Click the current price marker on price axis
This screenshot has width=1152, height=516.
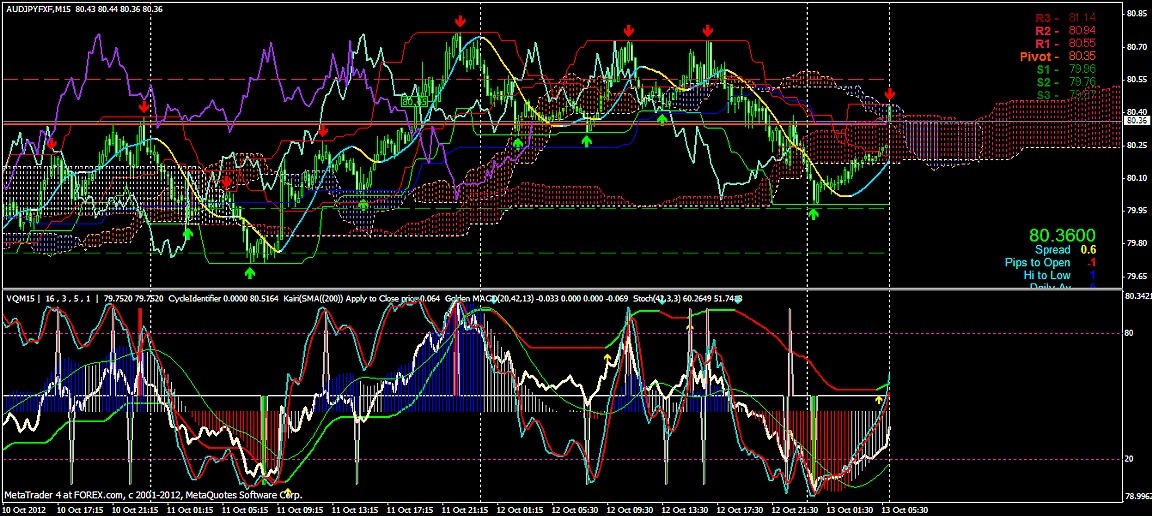[1135, 121]
